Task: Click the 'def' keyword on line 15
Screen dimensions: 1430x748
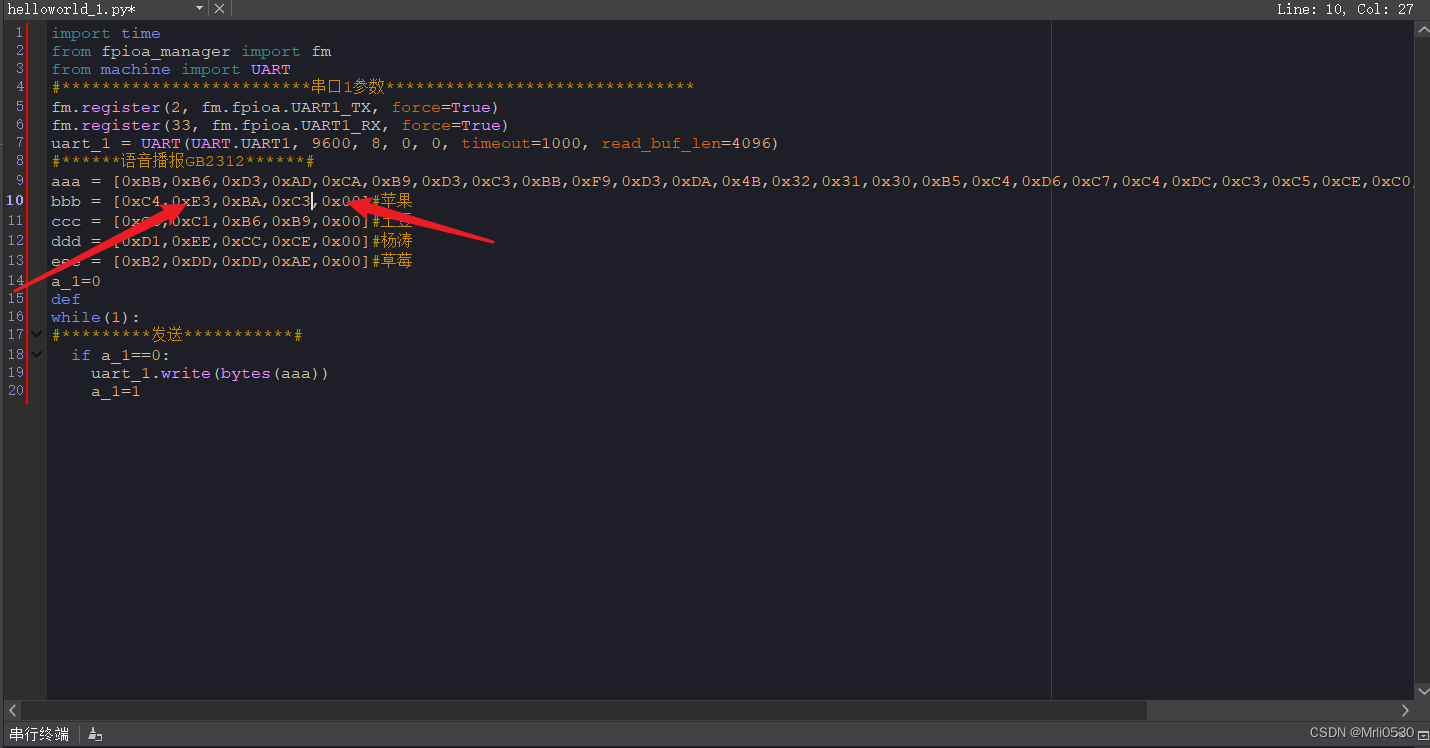Action: 66,299
